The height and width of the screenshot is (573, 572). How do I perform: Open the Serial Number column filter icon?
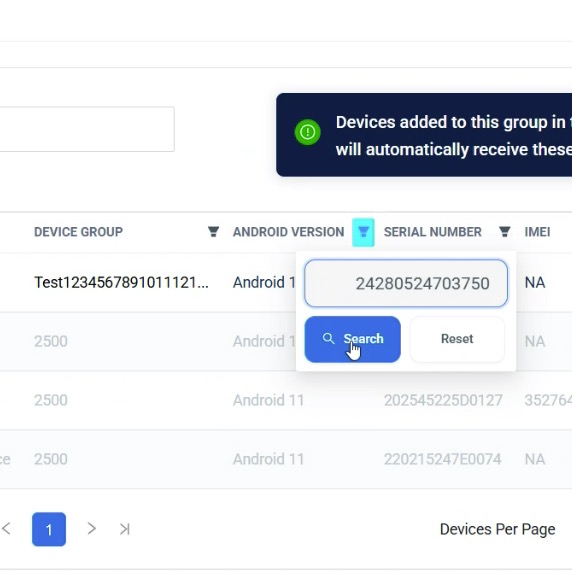(505, 232)
